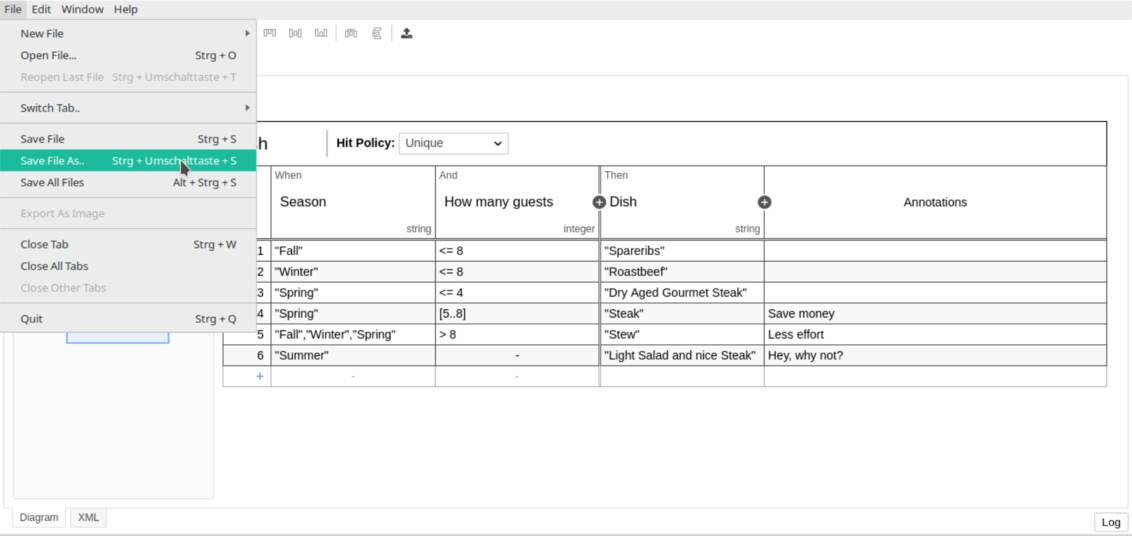
Task: Click the Season input column header
Action: 353,202
